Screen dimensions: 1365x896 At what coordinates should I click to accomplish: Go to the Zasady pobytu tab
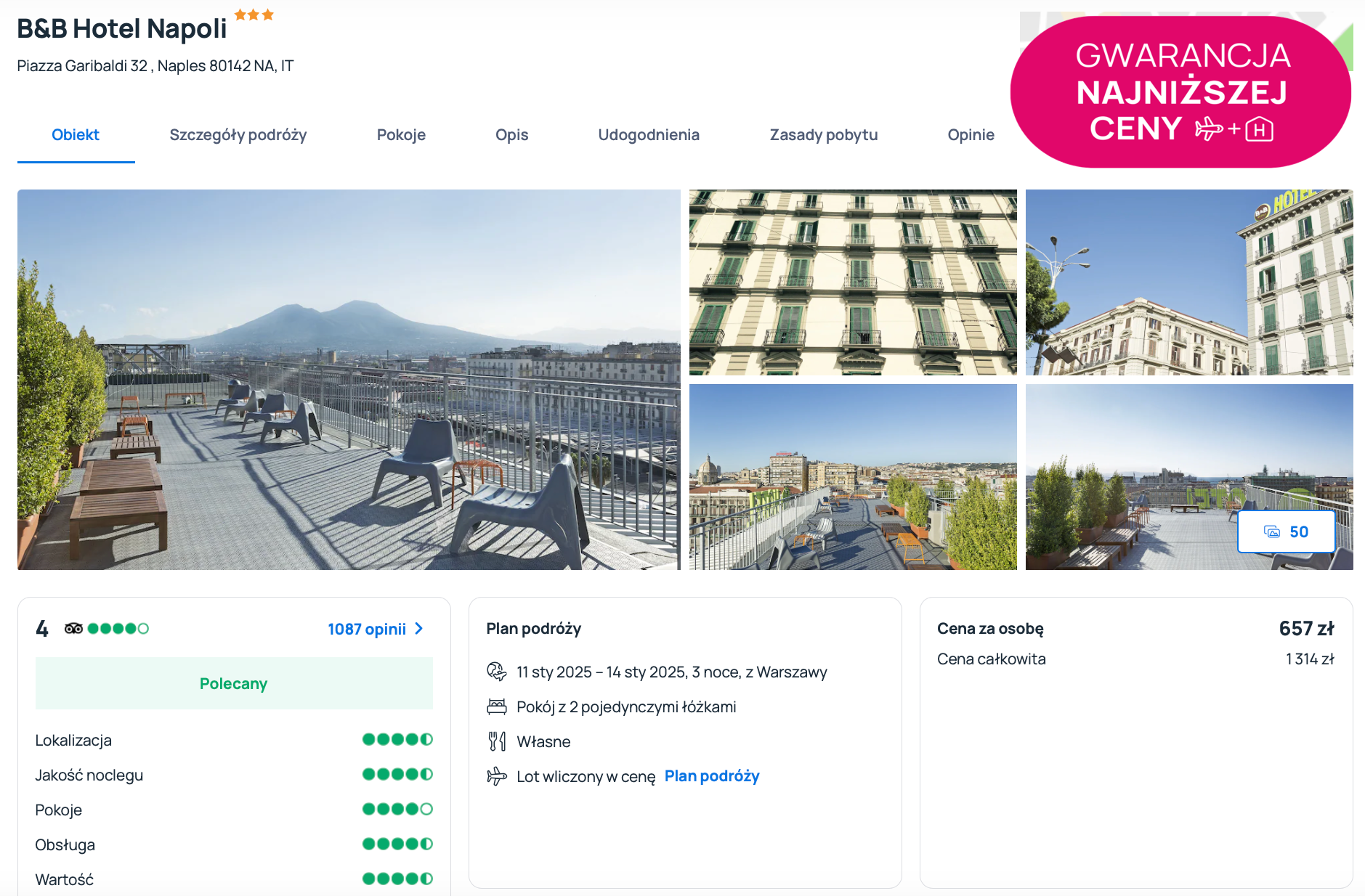[823, 135]
